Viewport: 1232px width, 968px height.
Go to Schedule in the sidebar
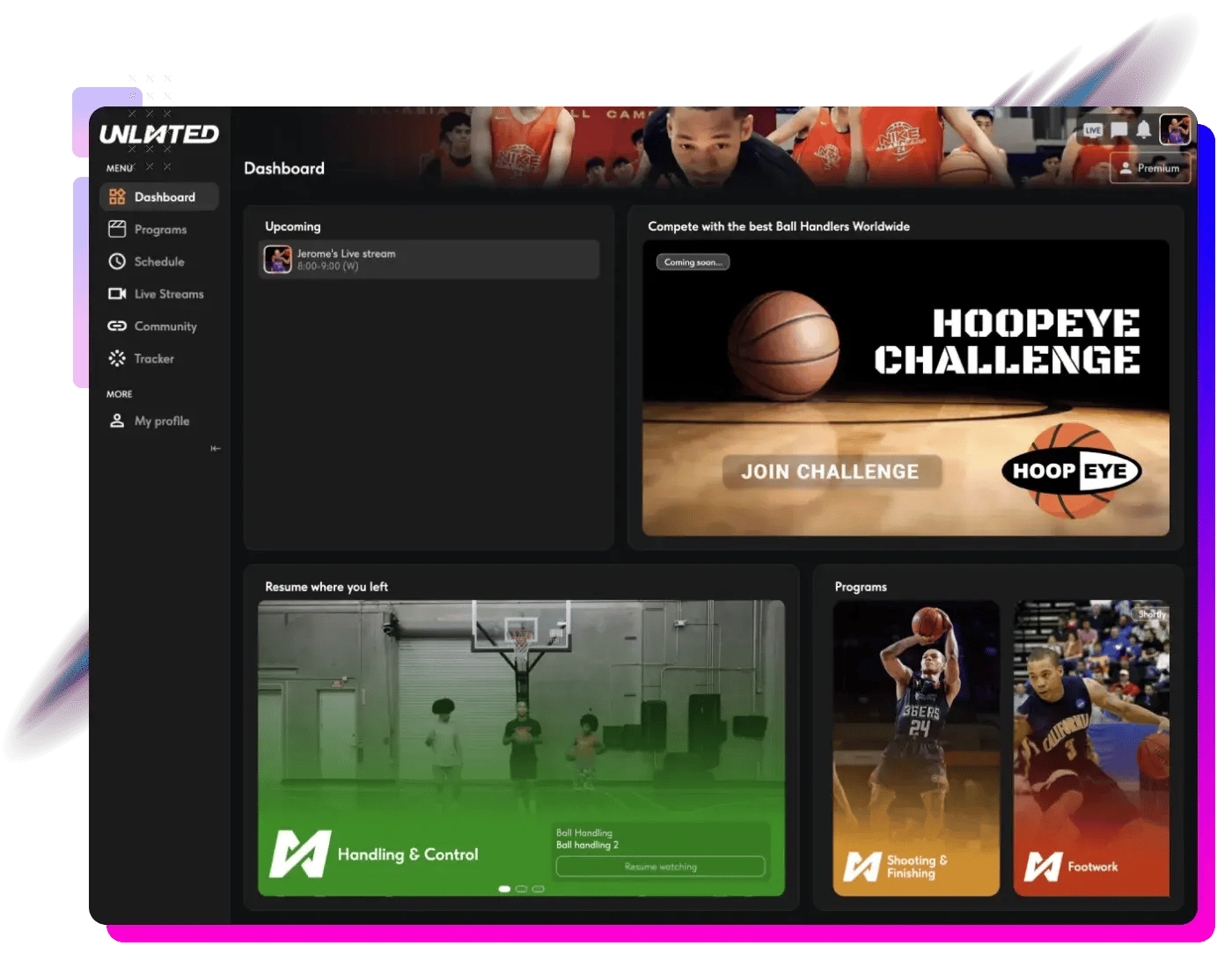pos(159,261)
